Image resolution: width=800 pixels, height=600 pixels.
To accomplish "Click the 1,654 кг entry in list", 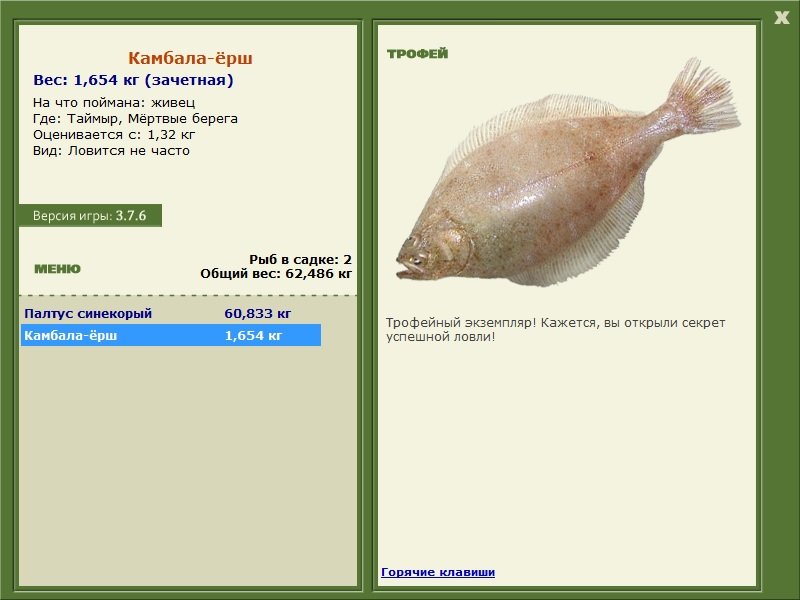I will 253,335.
